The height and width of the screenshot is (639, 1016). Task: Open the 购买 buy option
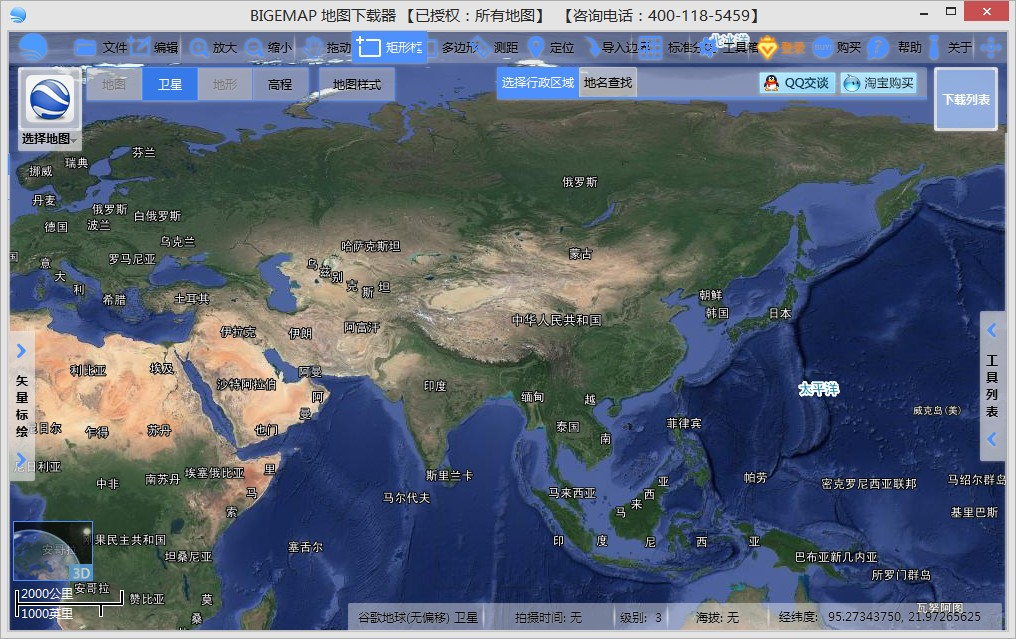coord(837,47)
